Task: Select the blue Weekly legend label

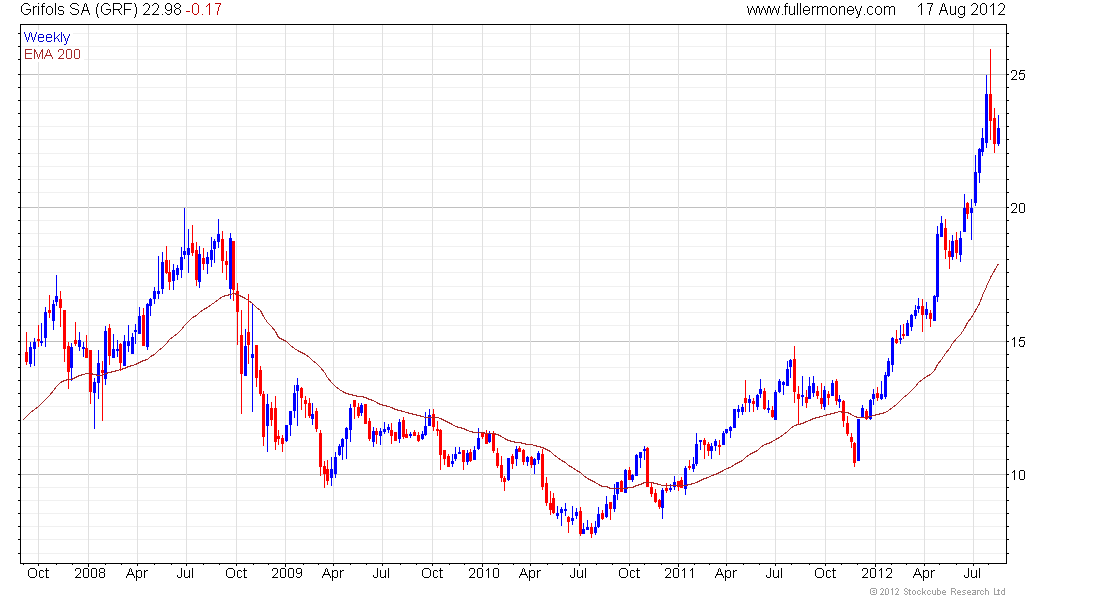Action: coord(47,37)
